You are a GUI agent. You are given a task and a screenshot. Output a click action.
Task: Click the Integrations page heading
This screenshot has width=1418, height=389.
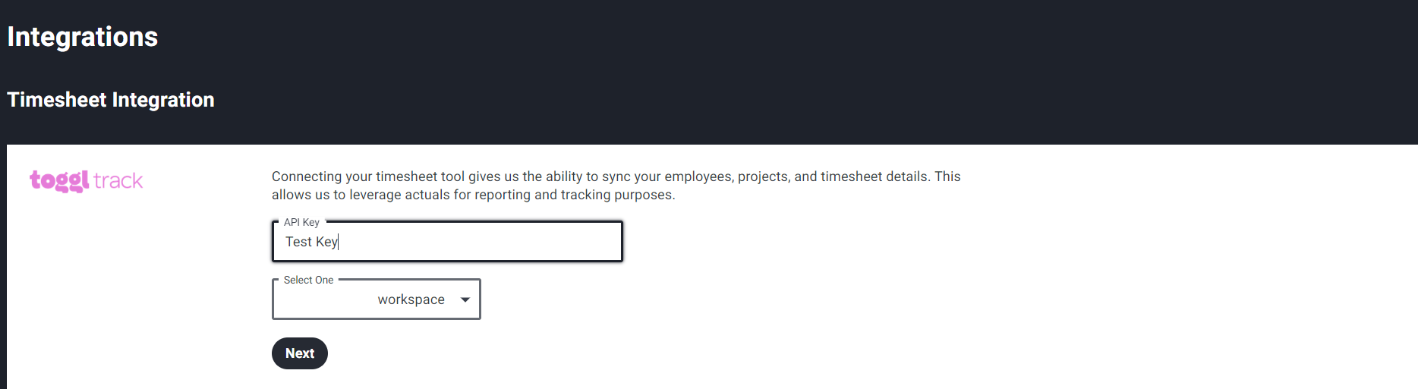pyautogui.click(x=83, y=37)
